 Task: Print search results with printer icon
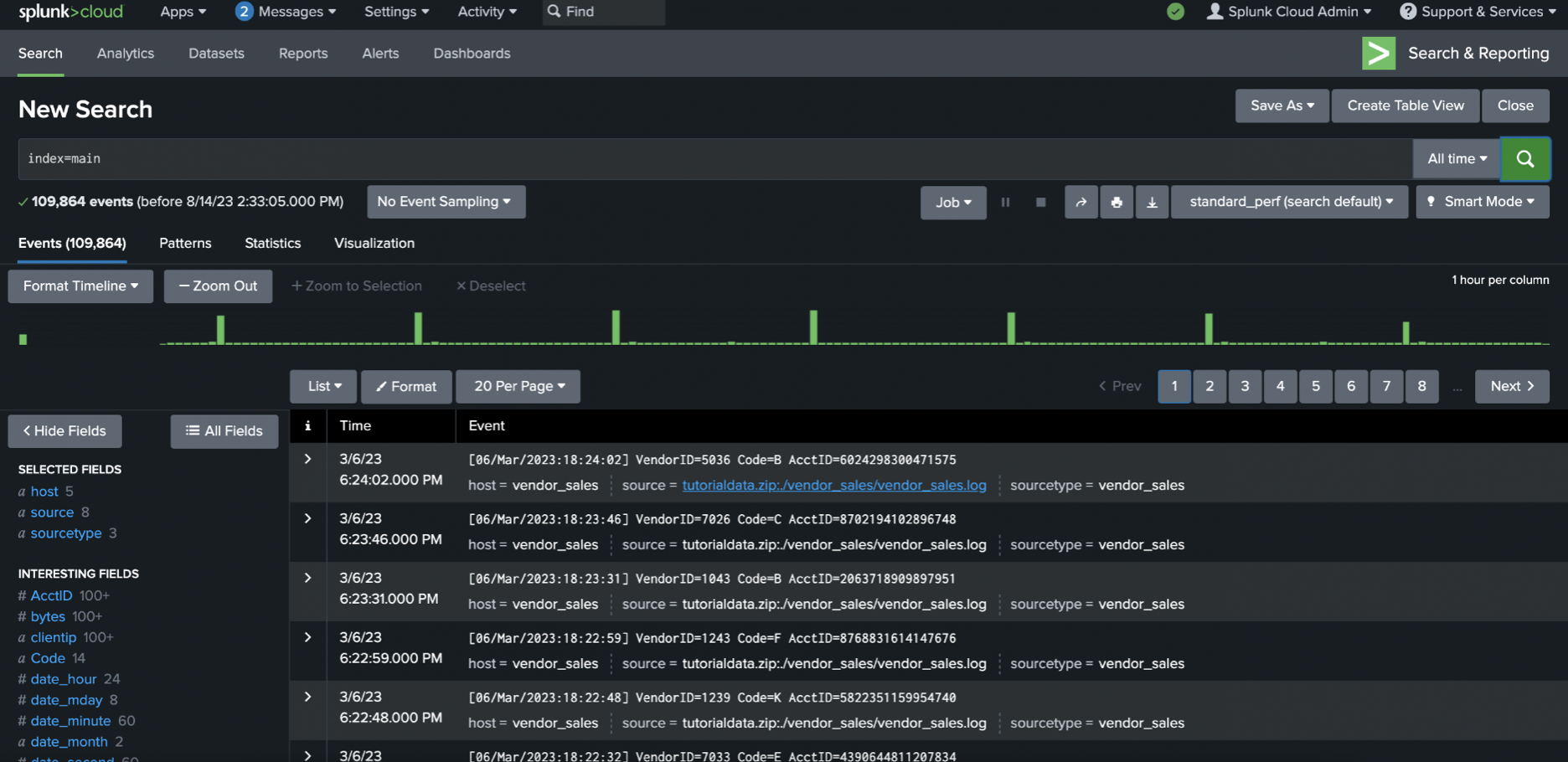pyautogui.click(x=1117, y=202)
